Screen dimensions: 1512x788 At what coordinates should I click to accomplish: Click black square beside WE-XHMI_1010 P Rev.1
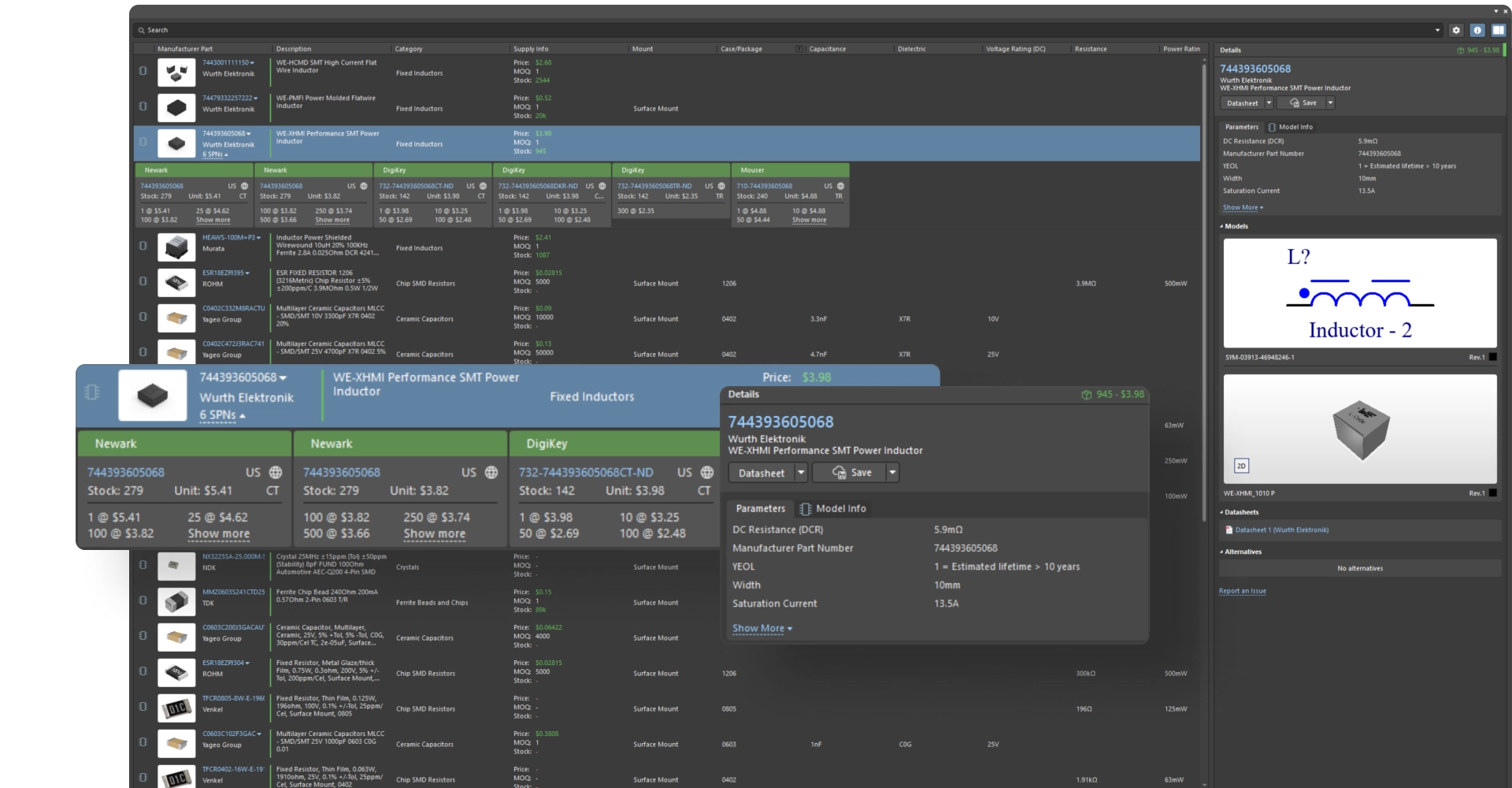point(1492,493)
